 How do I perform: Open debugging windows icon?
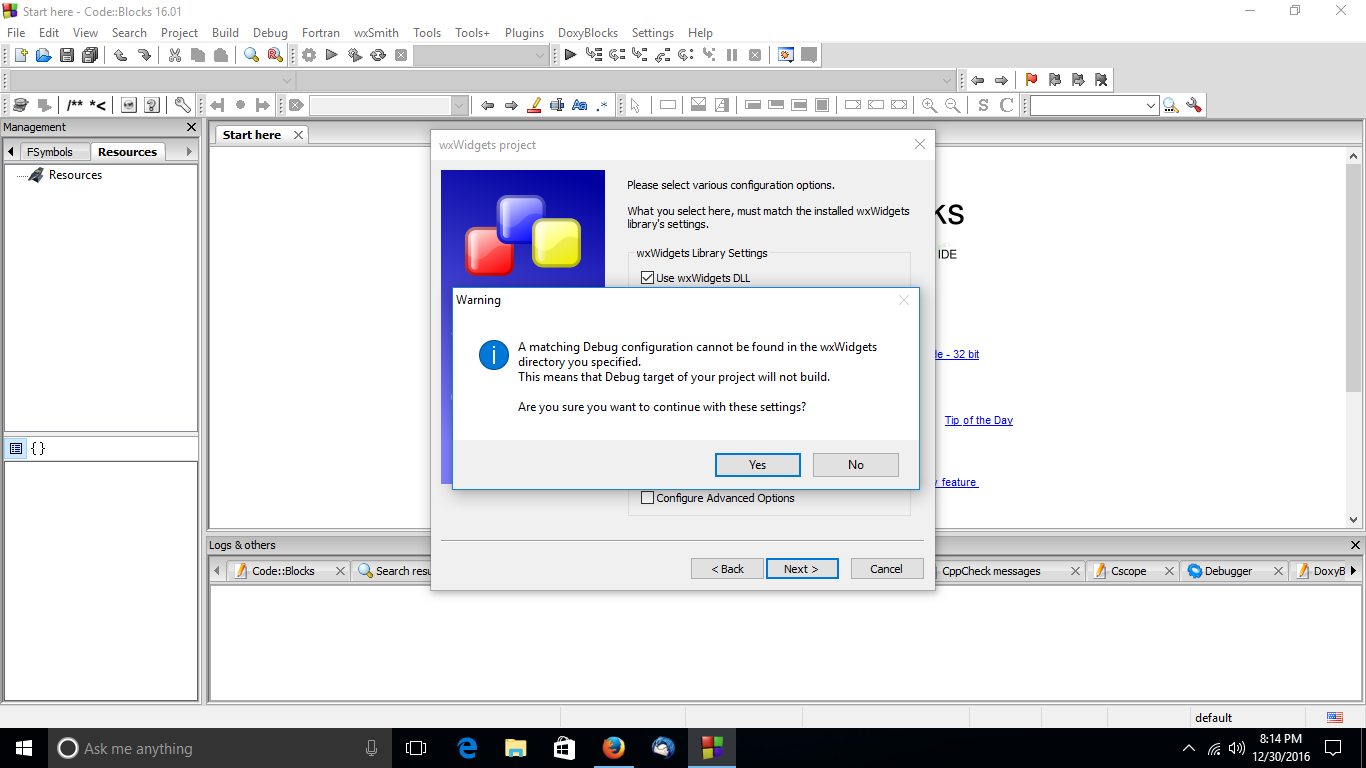[x=786, y=55]
